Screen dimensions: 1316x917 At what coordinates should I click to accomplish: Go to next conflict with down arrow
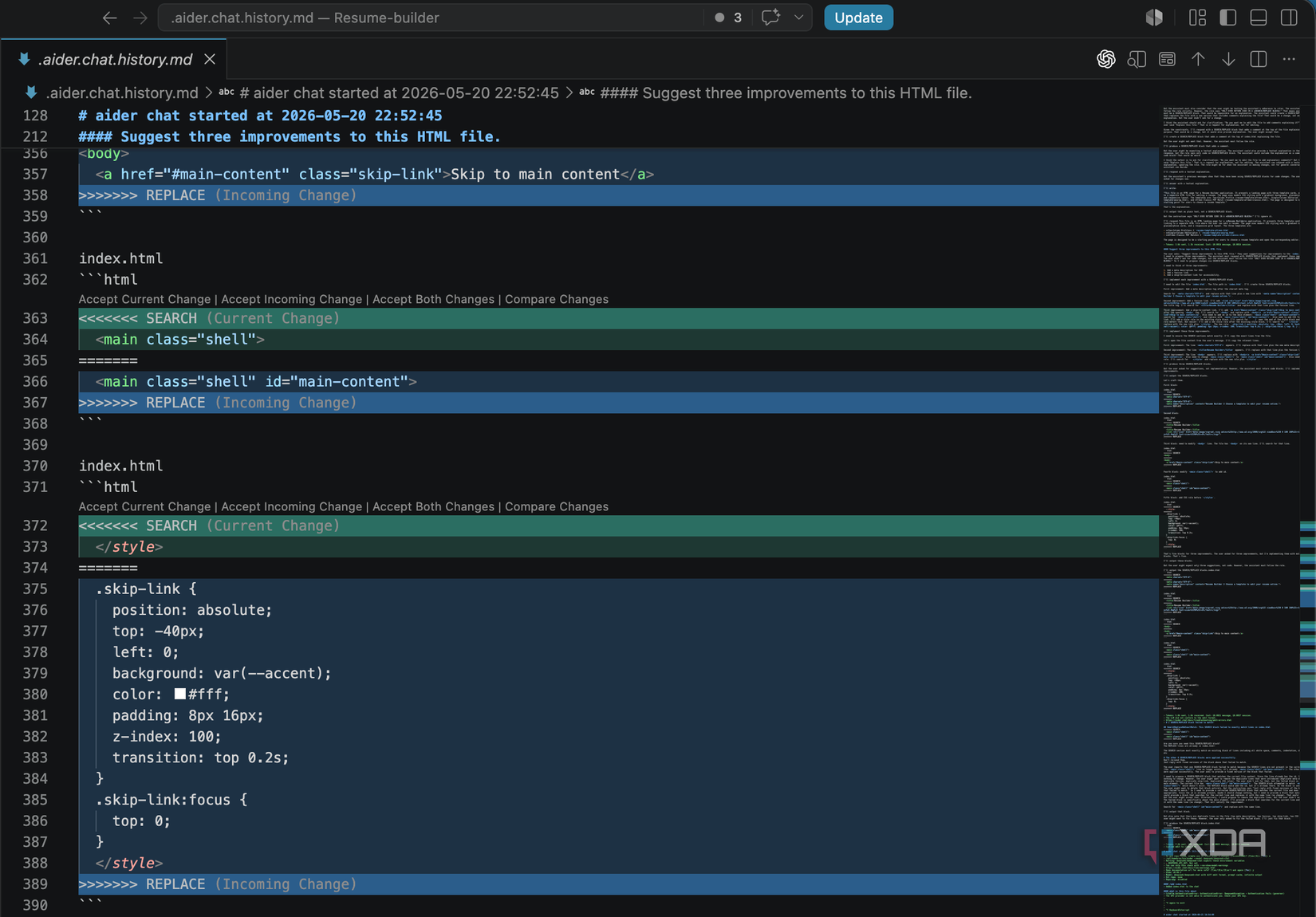click(1228, 59)
